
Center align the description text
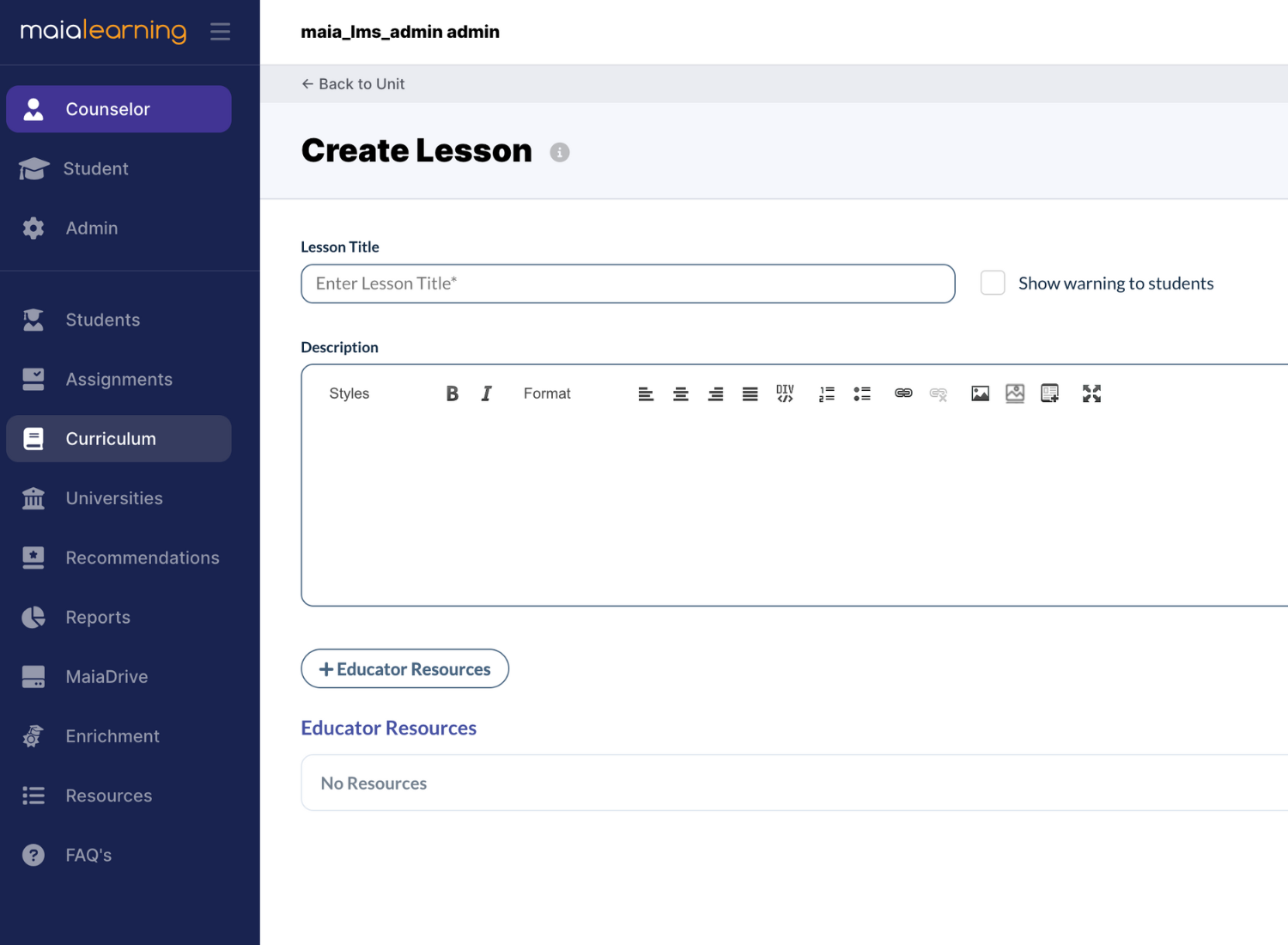point(681,393)
